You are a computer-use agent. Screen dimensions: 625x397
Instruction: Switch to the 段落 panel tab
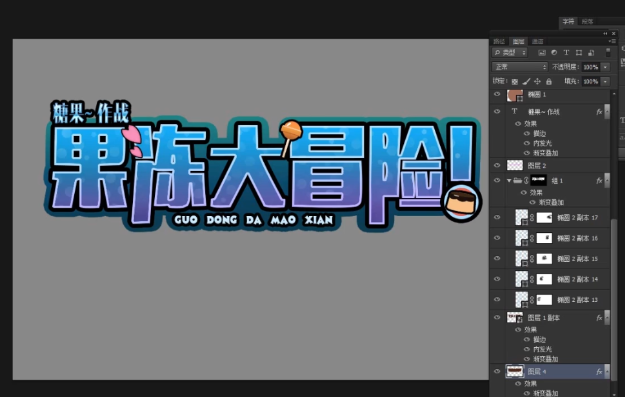(588, 22)
